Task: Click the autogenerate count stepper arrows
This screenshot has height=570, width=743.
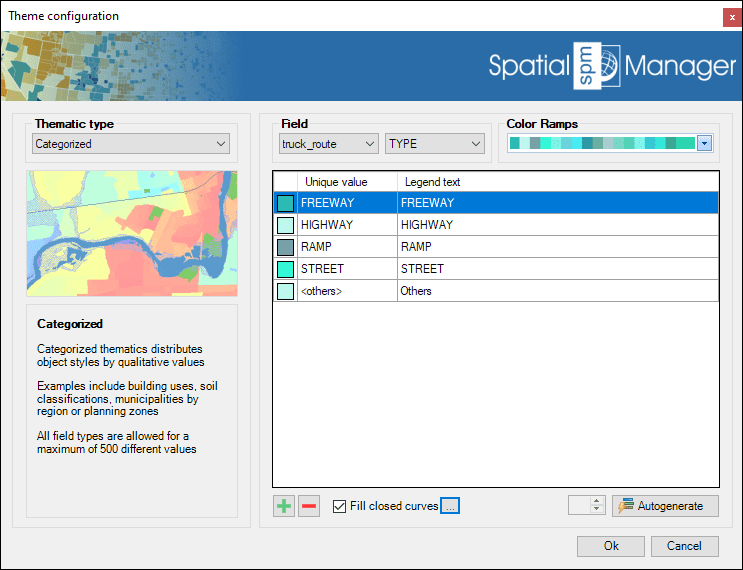Action: (x=597, y=506)
